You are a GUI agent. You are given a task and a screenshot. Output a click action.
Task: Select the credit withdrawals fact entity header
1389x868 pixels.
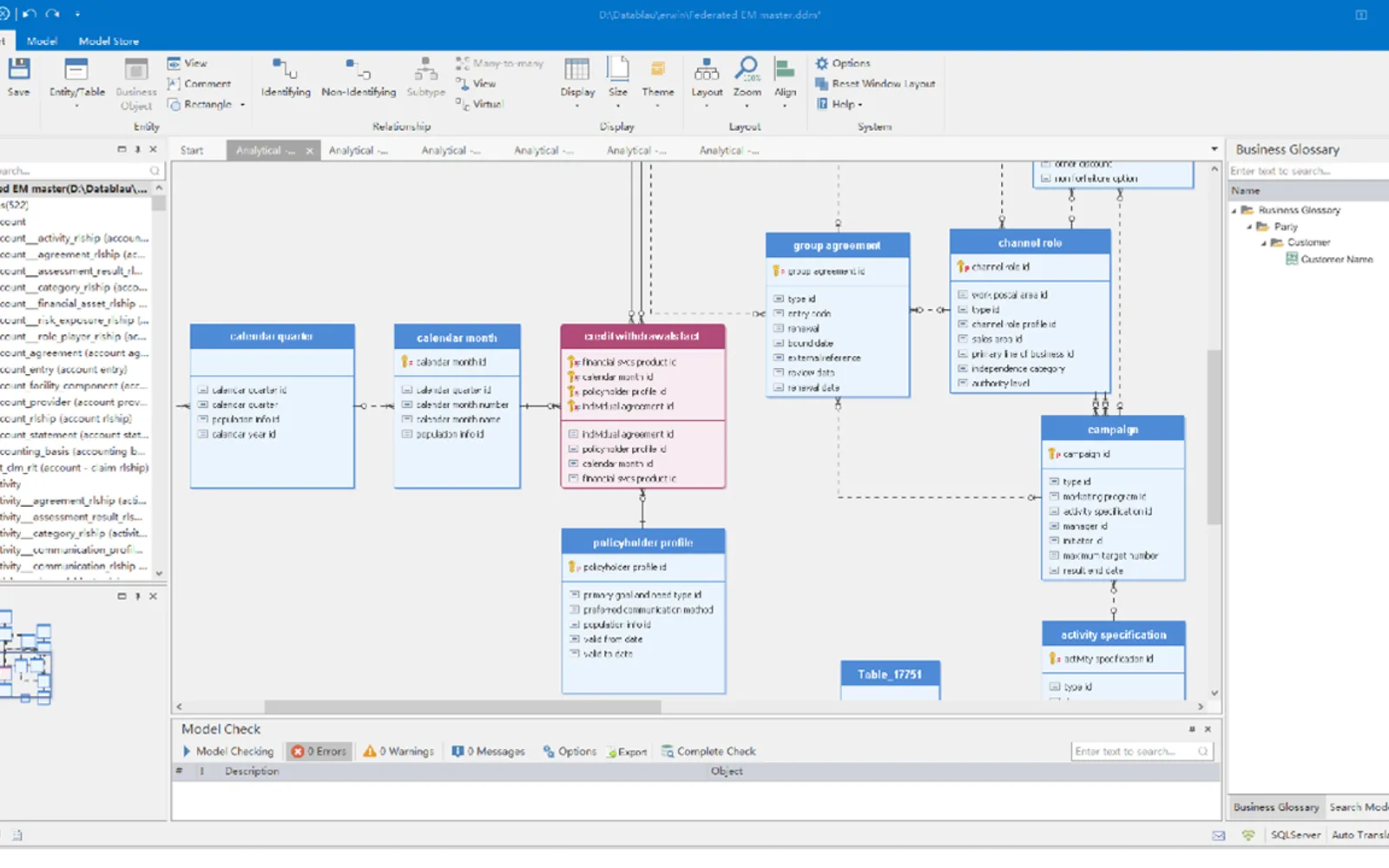(x=642, y=336)
